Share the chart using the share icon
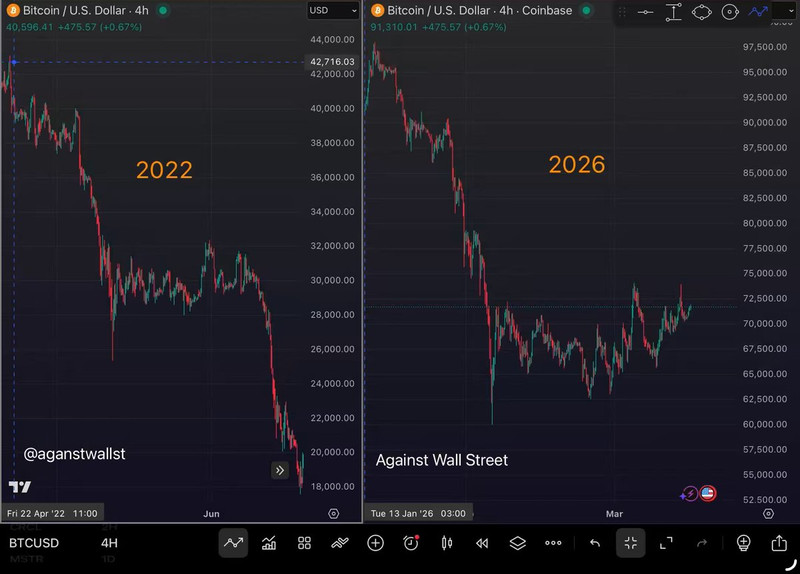Image resolution: width=800 pixels, height=574 pixels. 779,543
